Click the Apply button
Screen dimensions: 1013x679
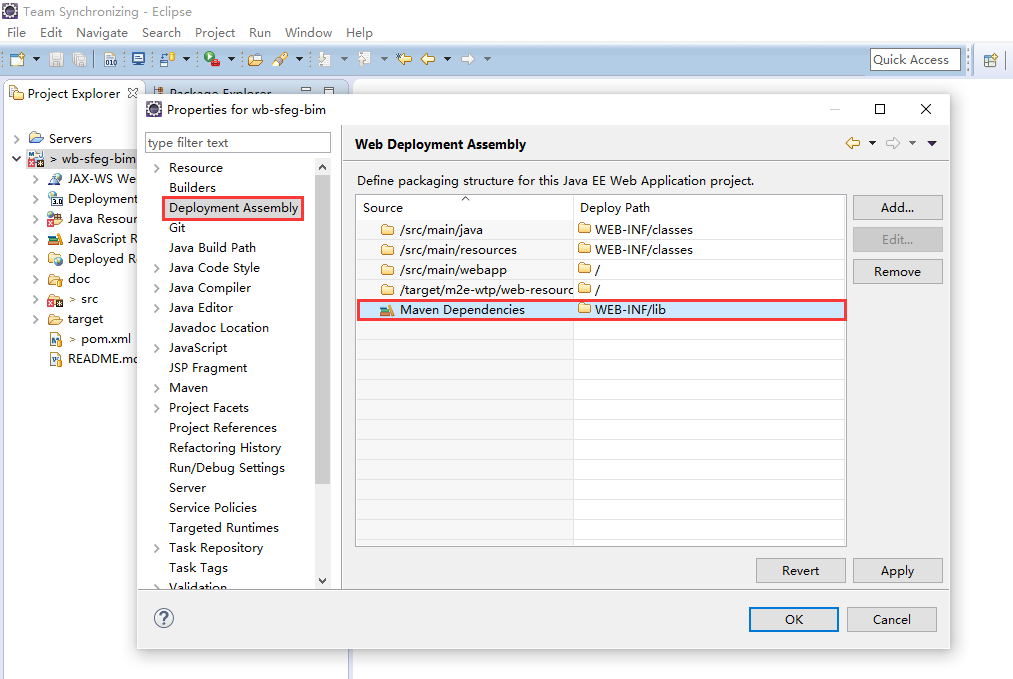click(897, 571)
